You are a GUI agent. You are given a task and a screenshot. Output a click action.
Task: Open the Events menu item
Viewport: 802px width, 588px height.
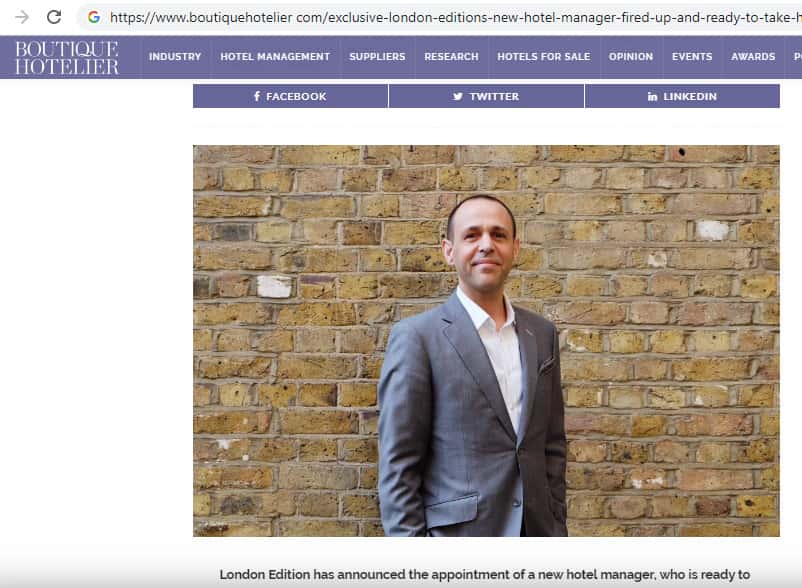(692, 57)
